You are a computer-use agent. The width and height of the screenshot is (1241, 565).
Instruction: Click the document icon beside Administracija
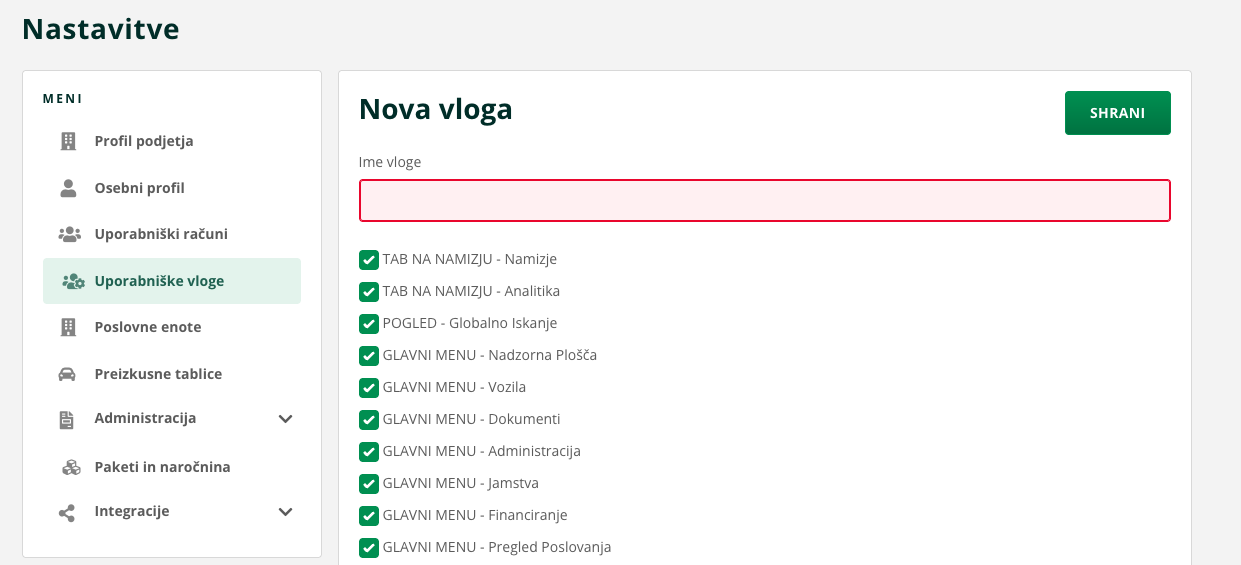pyautogui.click(x=67, y=419)
